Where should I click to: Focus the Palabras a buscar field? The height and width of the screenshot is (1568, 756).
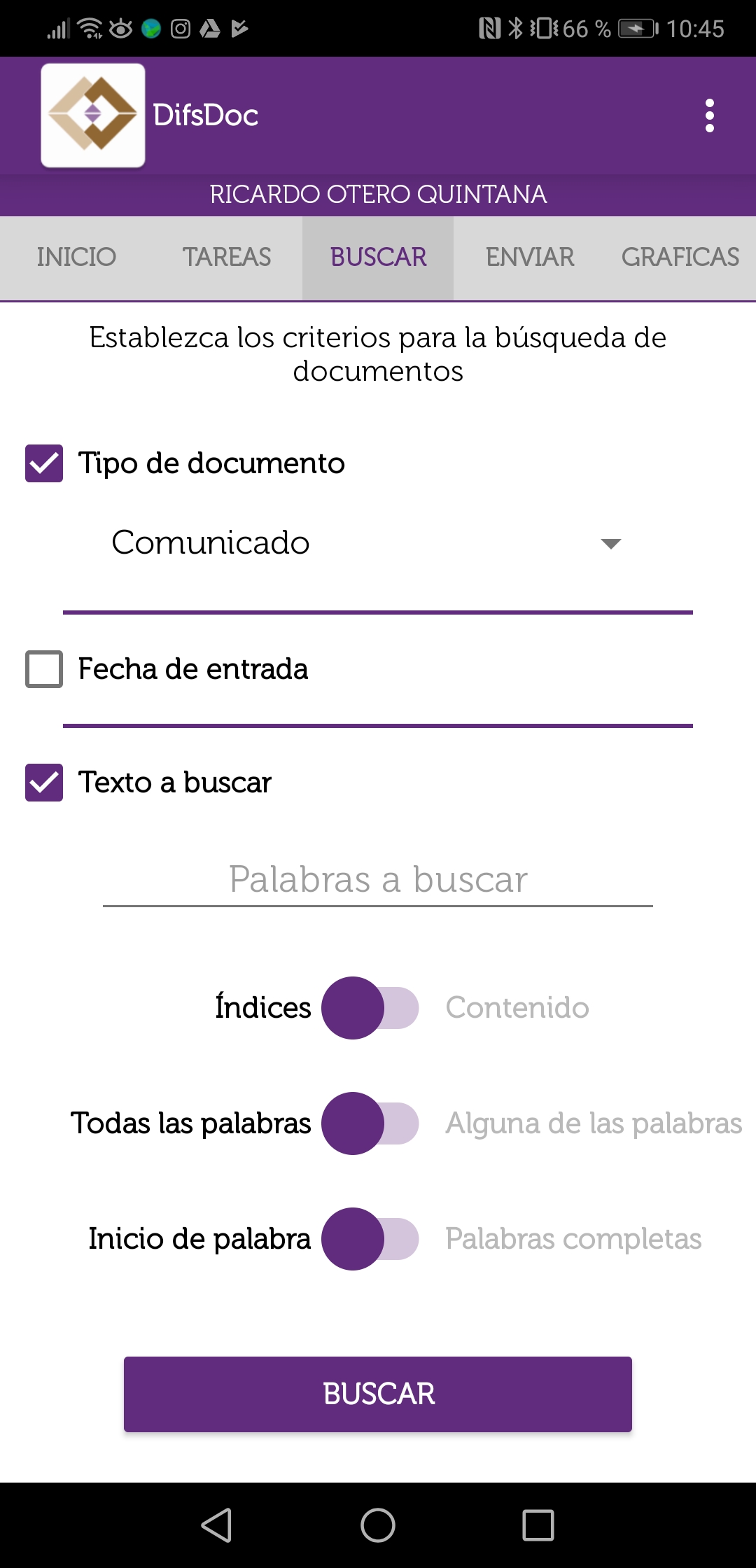(x=378, y=880)
